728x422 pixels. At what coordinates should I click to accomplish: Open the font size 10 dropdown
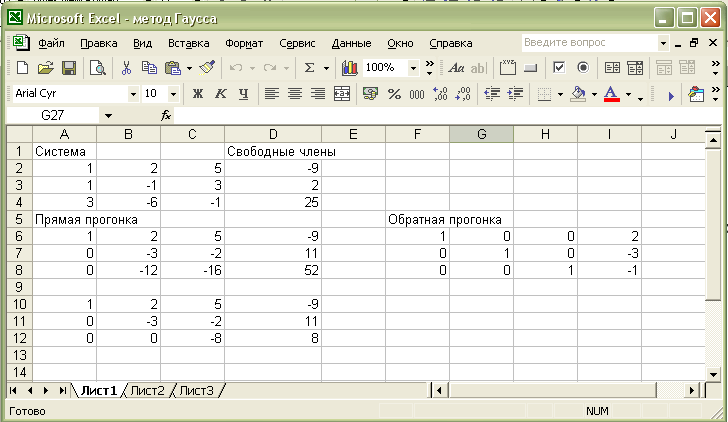173,94
